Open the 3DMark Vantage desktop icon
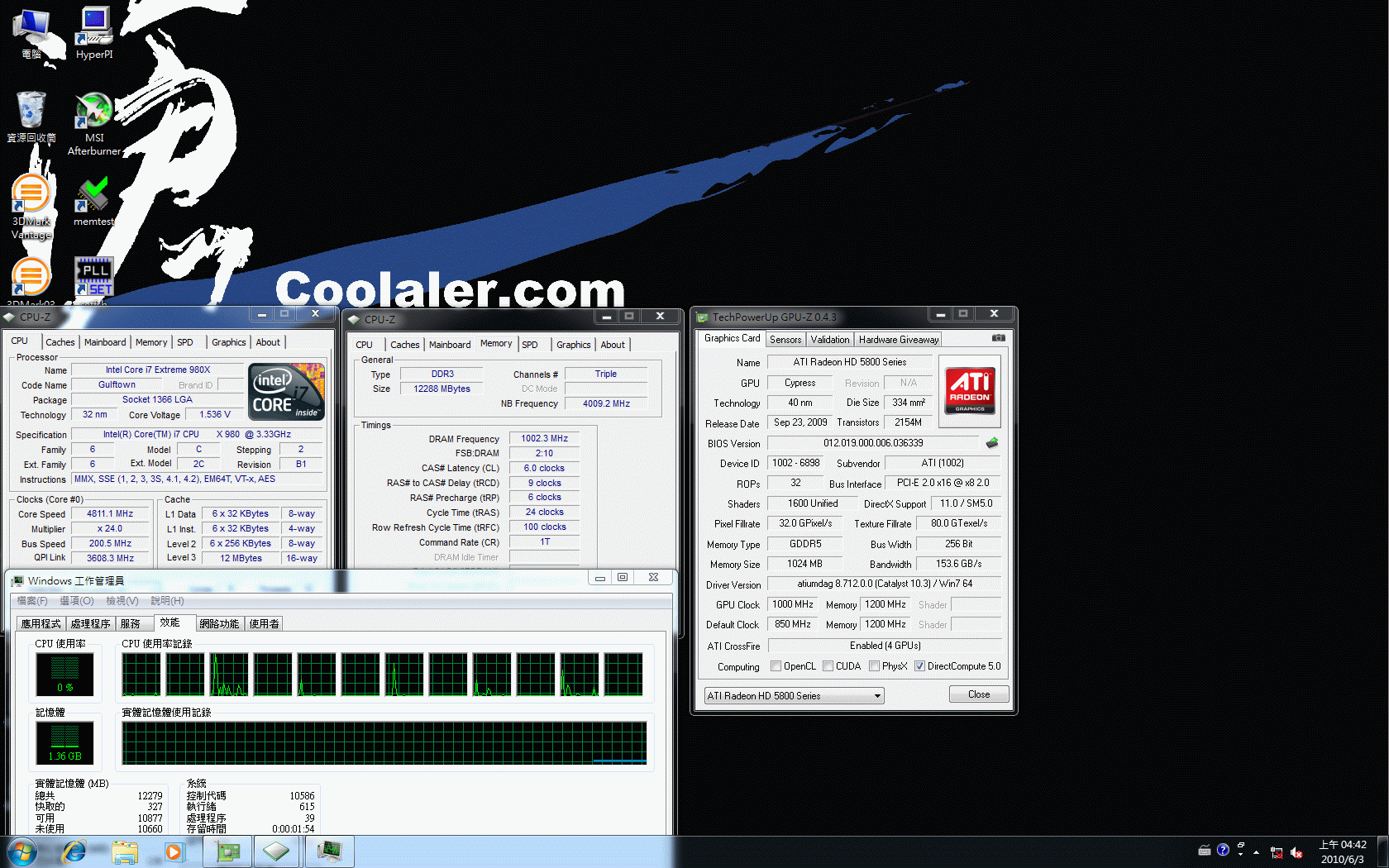1389x868 pixels. click(x=31, y=207)
